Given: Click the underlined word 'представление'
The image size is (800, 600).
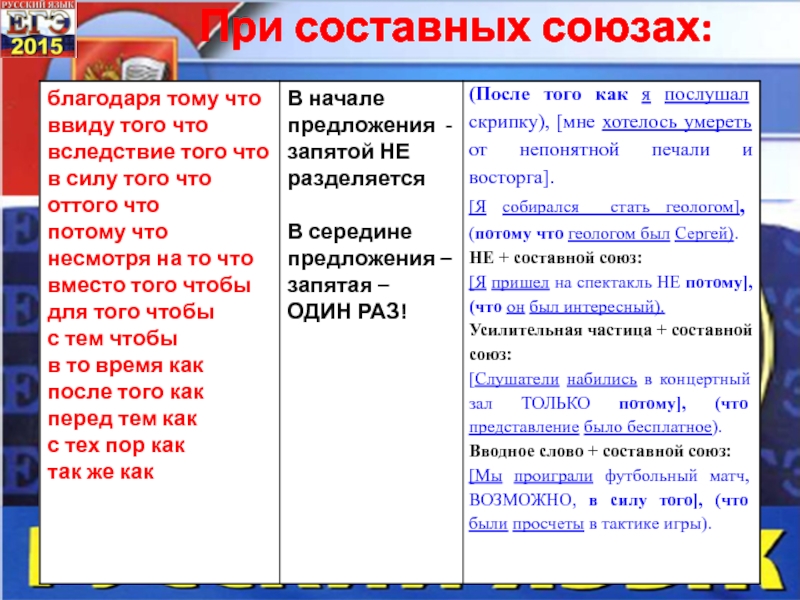Looking at the screenshot, I should coord(523,427).
